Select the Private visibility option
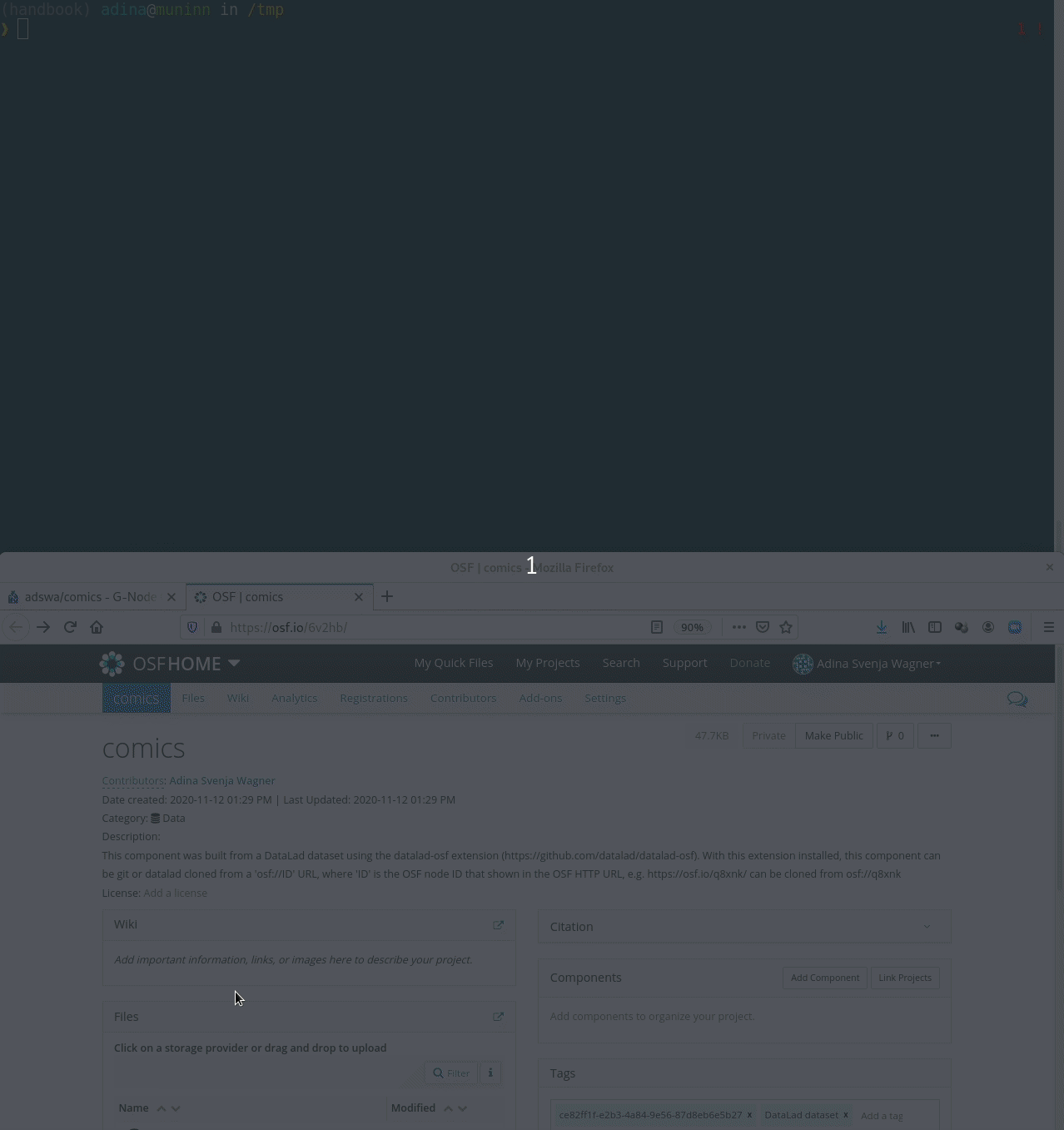 point(768,735)
